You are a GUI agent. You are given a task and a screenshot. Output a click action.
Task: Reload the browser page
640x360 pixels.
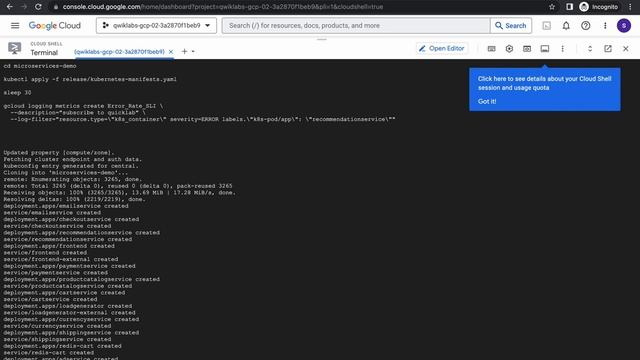click(38, 7)
